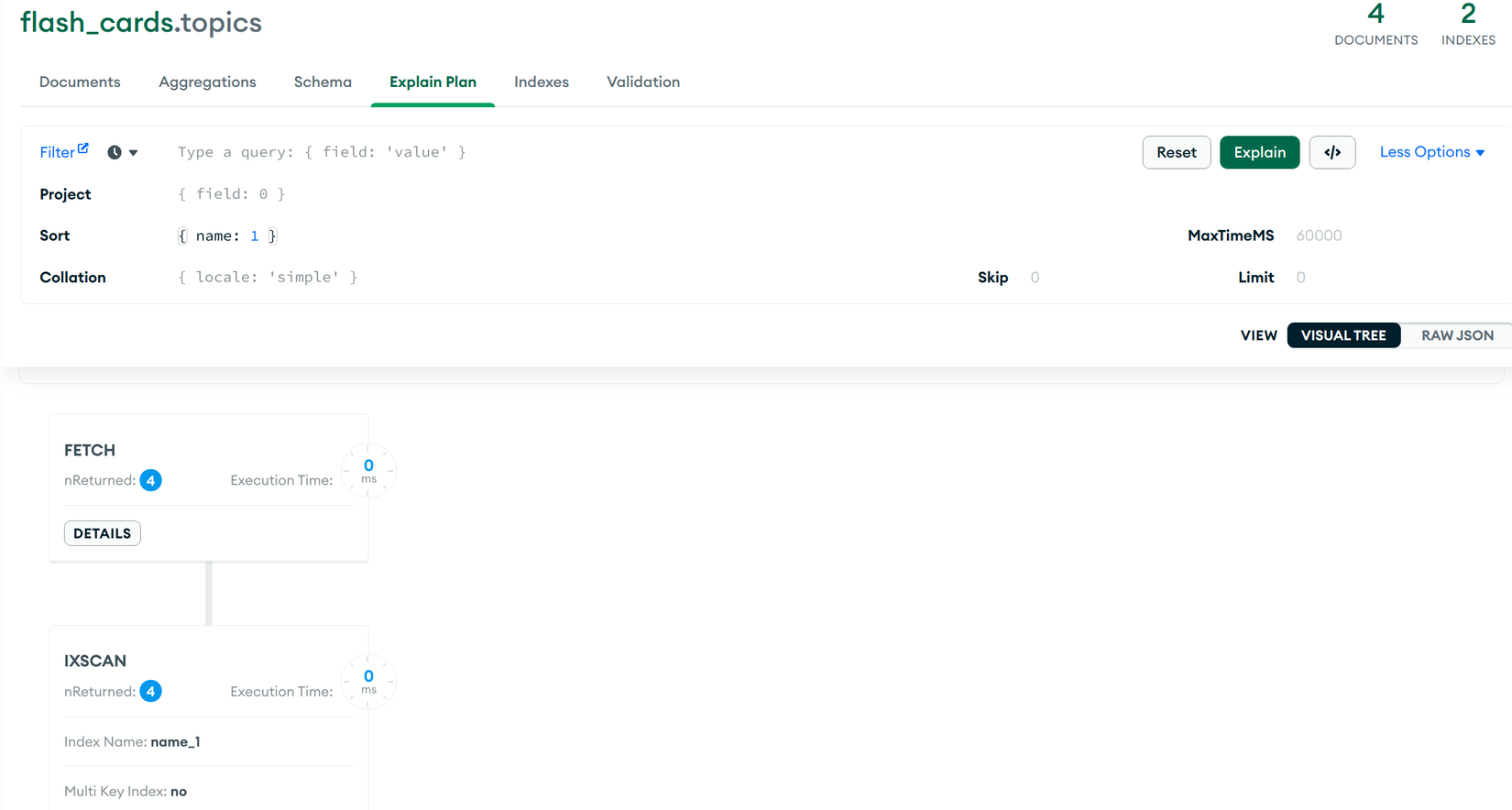Go to the Indexes tab

point(542,82)
